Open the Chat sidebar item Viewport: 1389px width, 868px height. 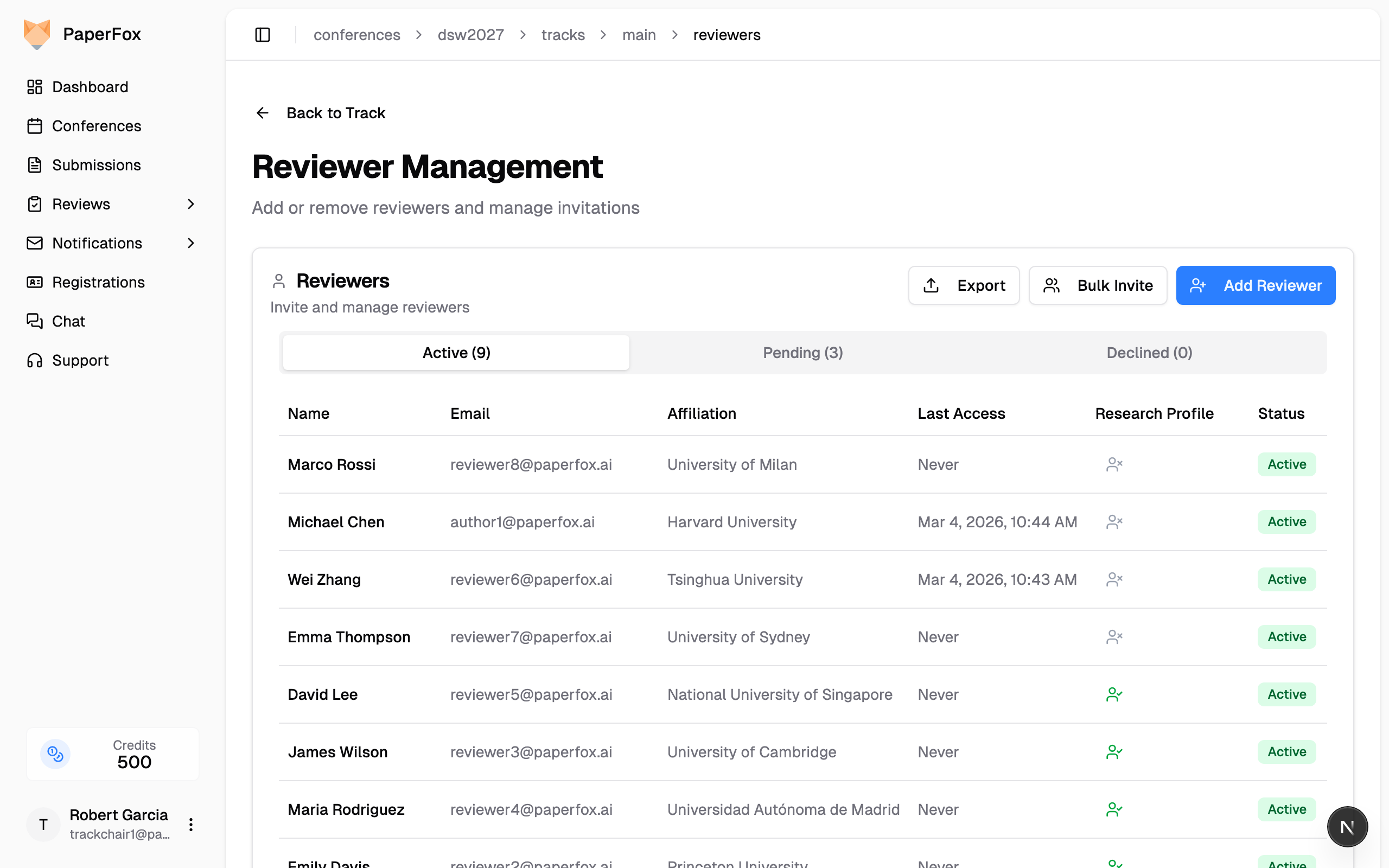point(68,321)
